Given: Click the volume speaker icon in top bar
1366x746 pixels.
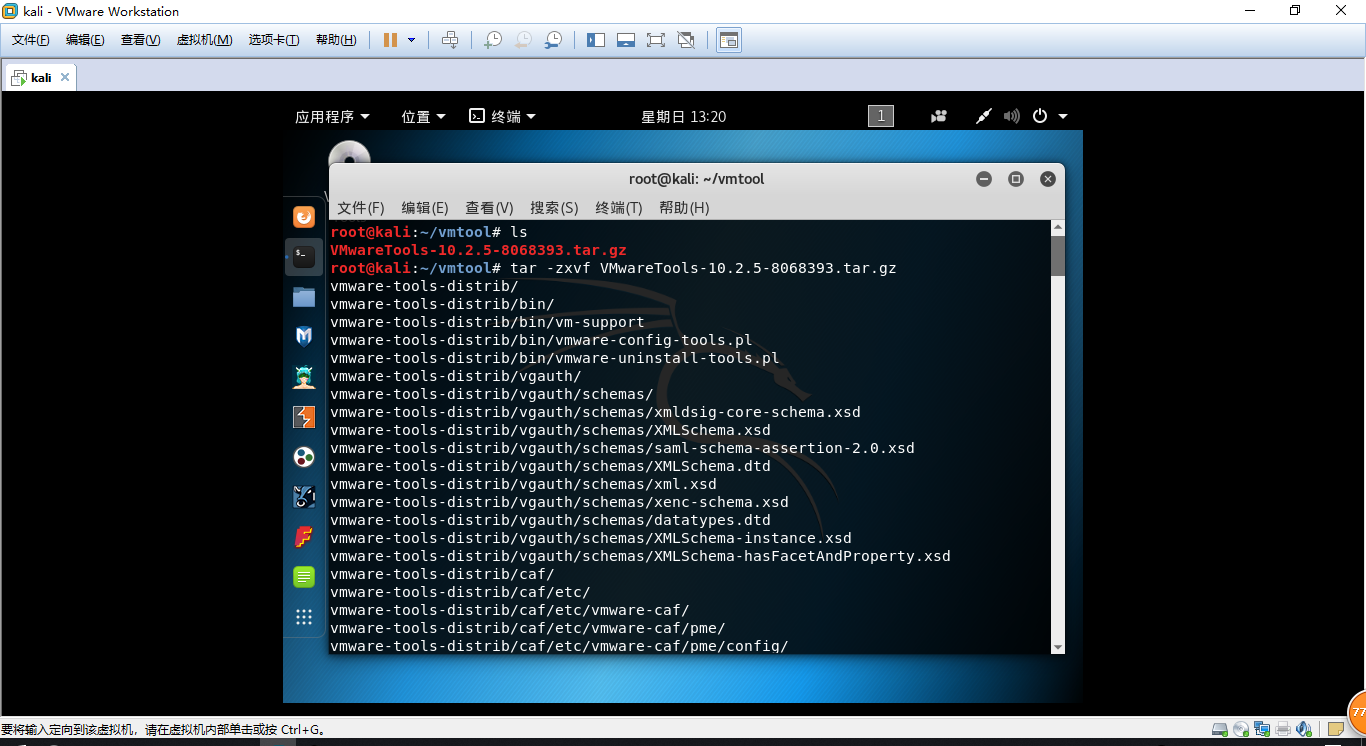Looking at the screenshot, I should coord(1011,116).
